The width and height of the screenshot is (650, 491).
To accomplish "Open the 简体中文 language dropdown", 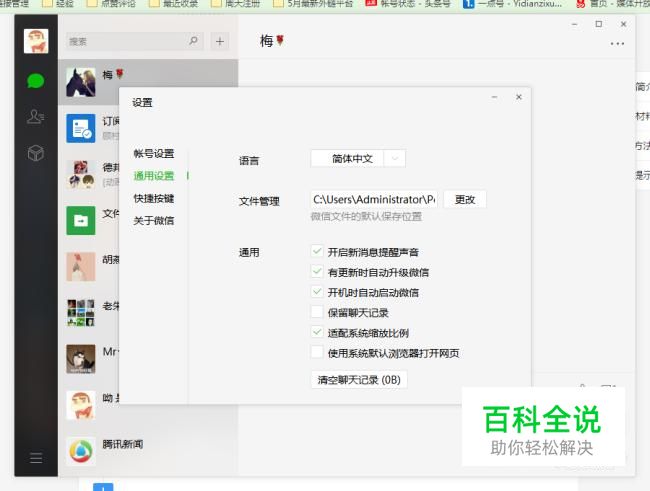I will point(358,158).
